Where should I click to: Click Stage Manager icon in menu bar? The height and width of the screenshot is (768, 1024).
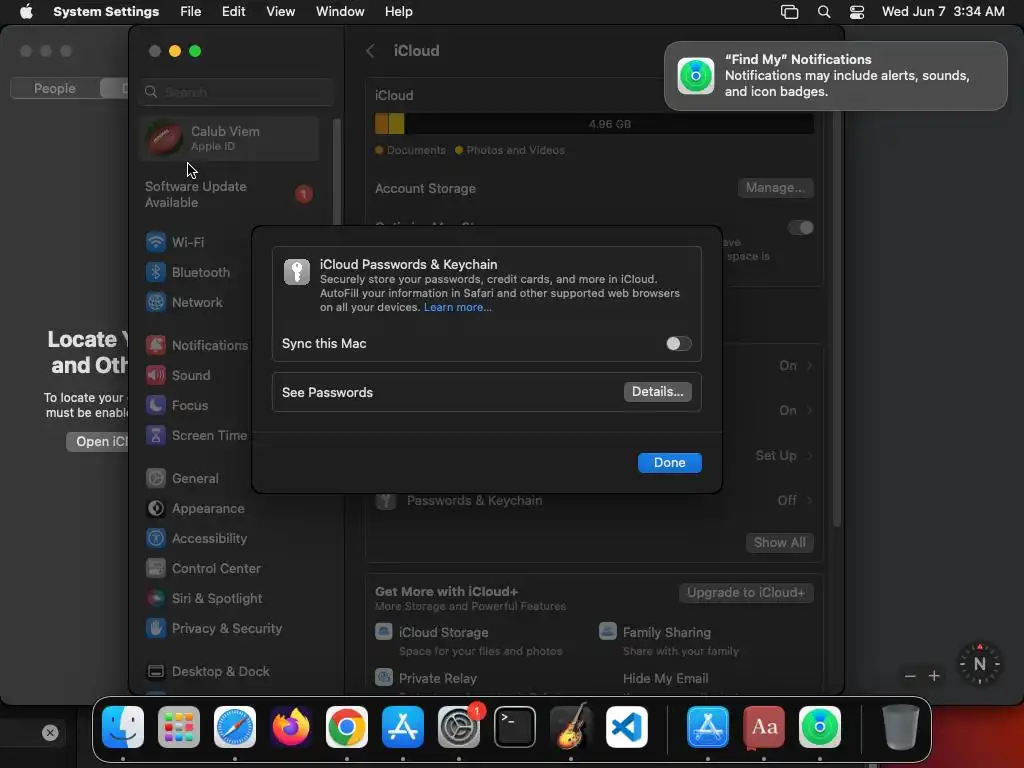coord(789,11)
